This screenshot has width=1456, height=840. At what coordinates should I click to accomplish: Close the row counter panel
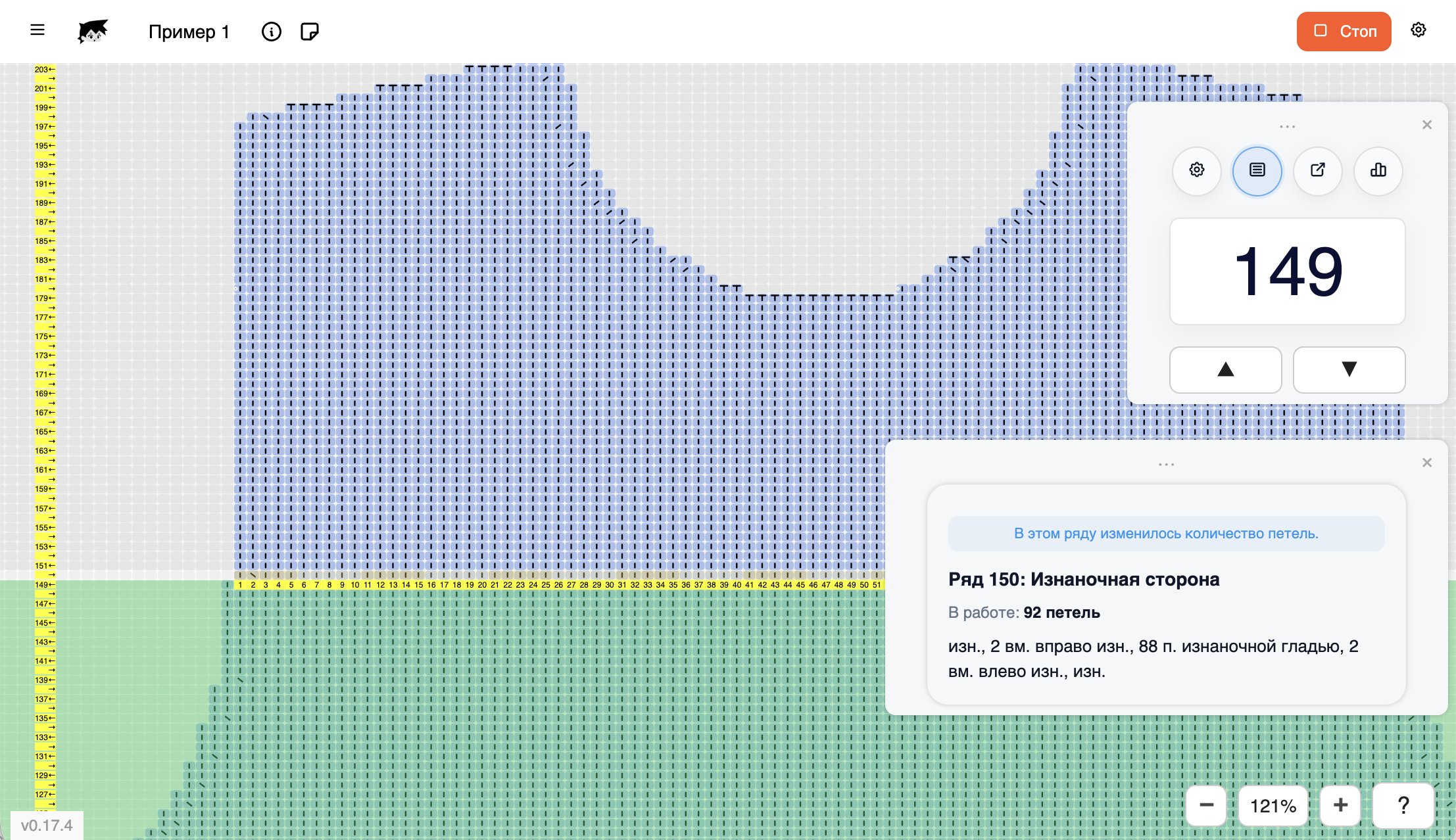(x=1427, y=125)
